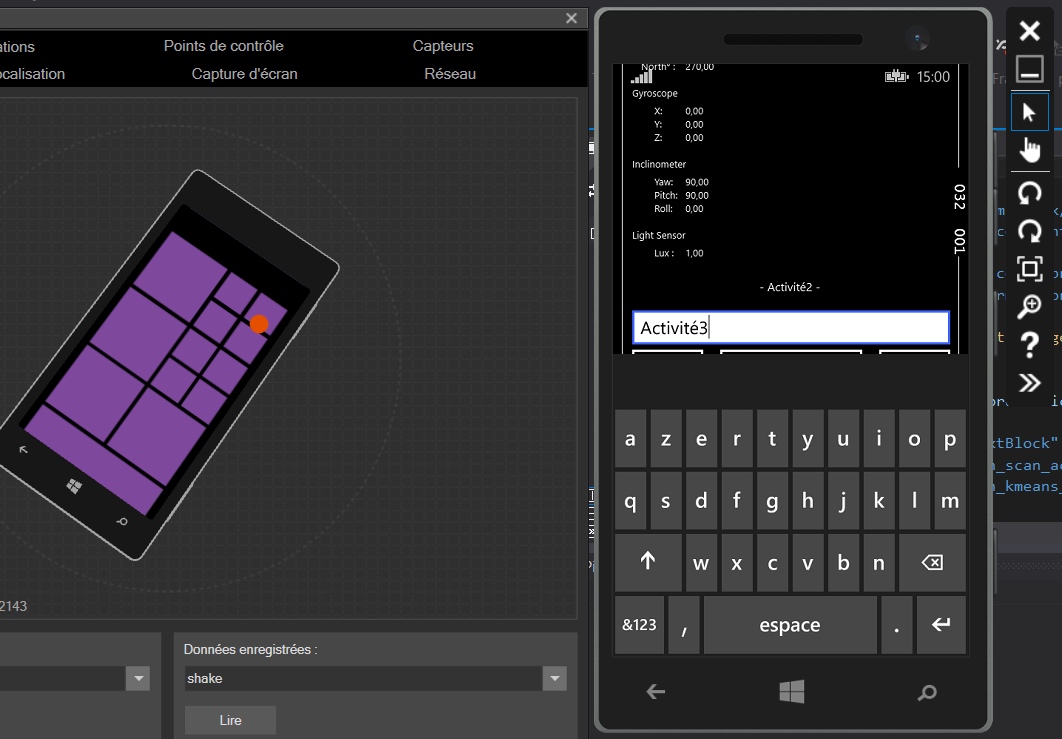Open the recorded data 'shake' dropdown
Screen dimensions: 1062x739
pyautogui.click(x=554, y=679)
